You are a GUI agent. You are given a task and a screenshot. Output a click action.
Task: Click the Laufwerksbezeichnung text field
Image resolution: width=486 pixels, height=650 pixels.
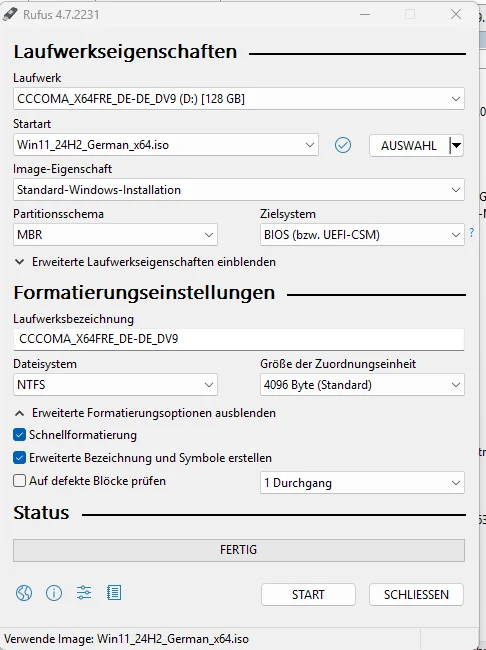pyautogui.click(x=239, y=339)
